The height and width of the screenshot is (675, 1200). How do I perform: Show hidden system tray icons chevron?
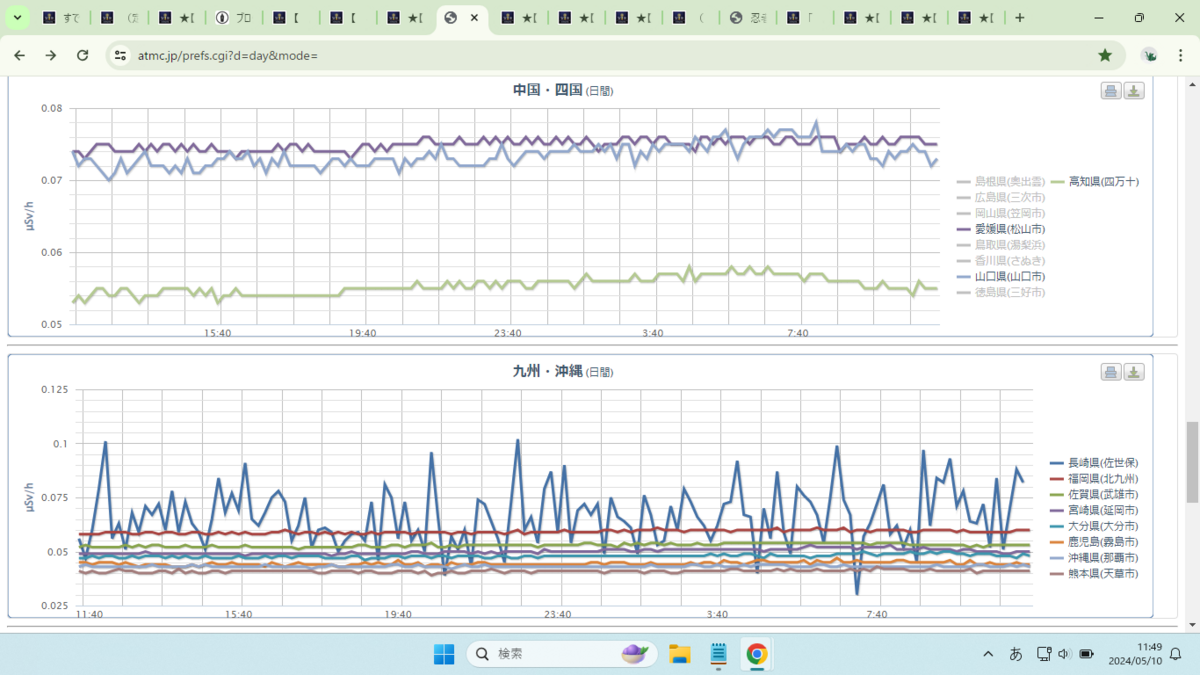point(988,654)
